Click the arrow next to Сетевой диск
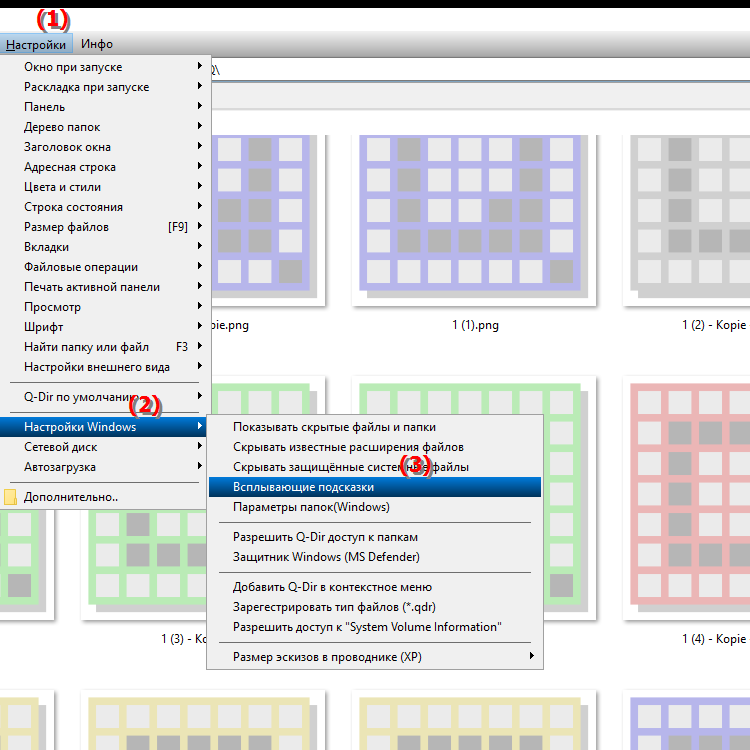Screen dimensions: 750x750 (199, 446)
